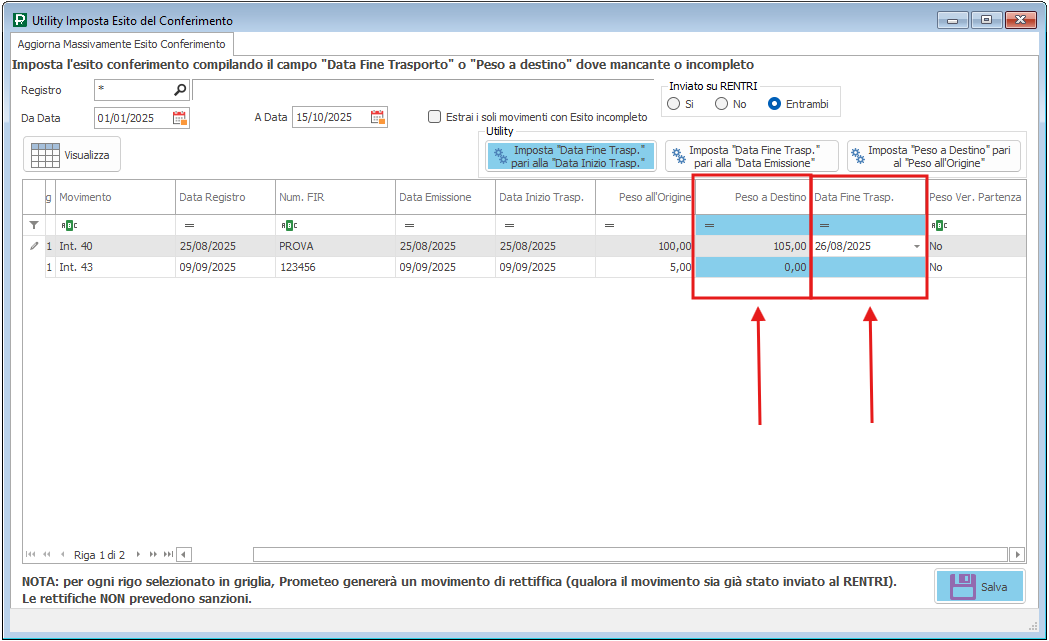Choose the Entrambi radio option
1049x641 pixels.
pos(774,104)
